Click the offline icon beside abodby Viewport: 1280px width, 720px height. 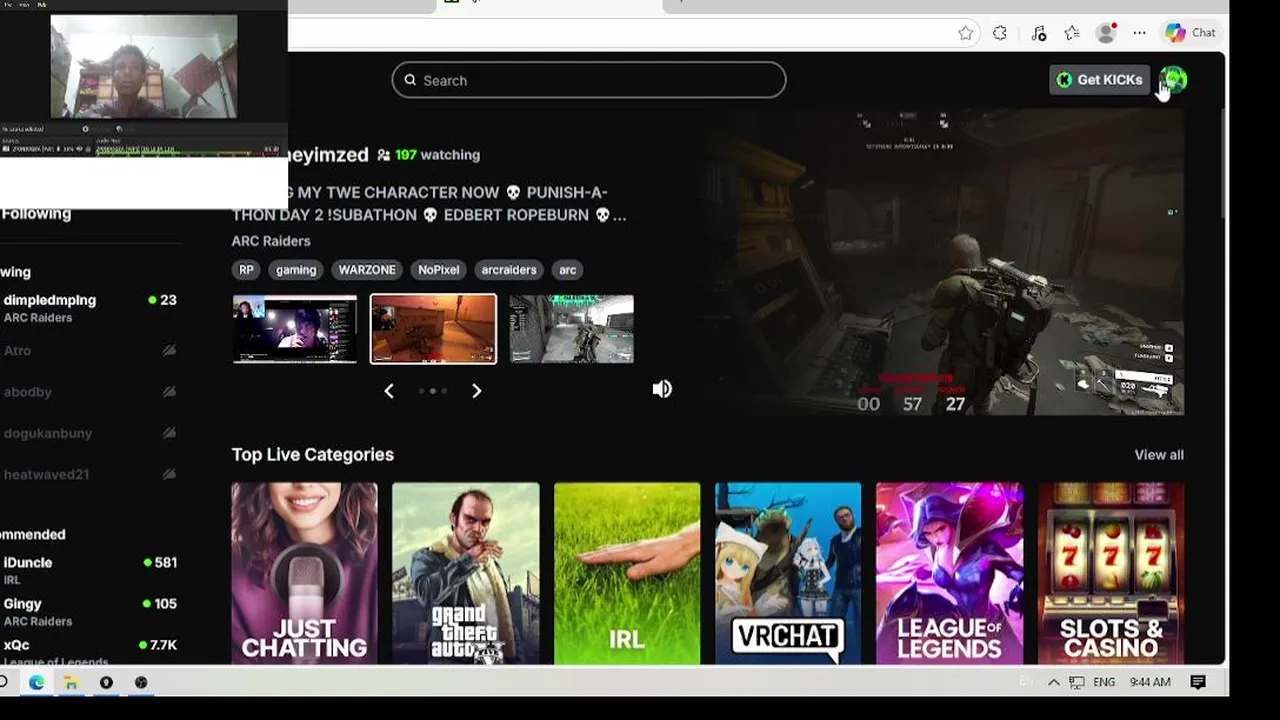coord(169,392)
